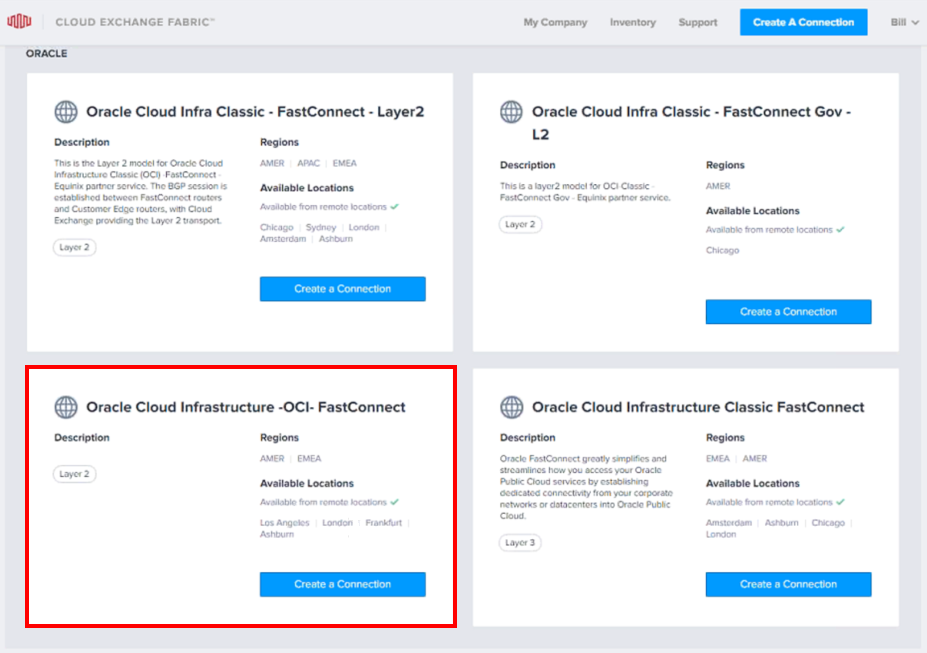
Task: Click remote locations checkmark in Classic FastConnect card
Action: 841,502
